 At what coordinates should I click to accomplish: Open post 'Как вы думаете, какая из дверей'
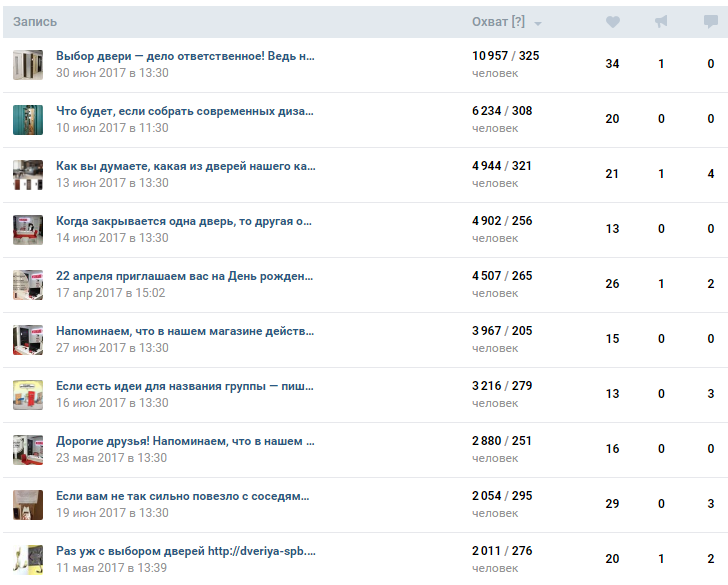tap(185, 166)
